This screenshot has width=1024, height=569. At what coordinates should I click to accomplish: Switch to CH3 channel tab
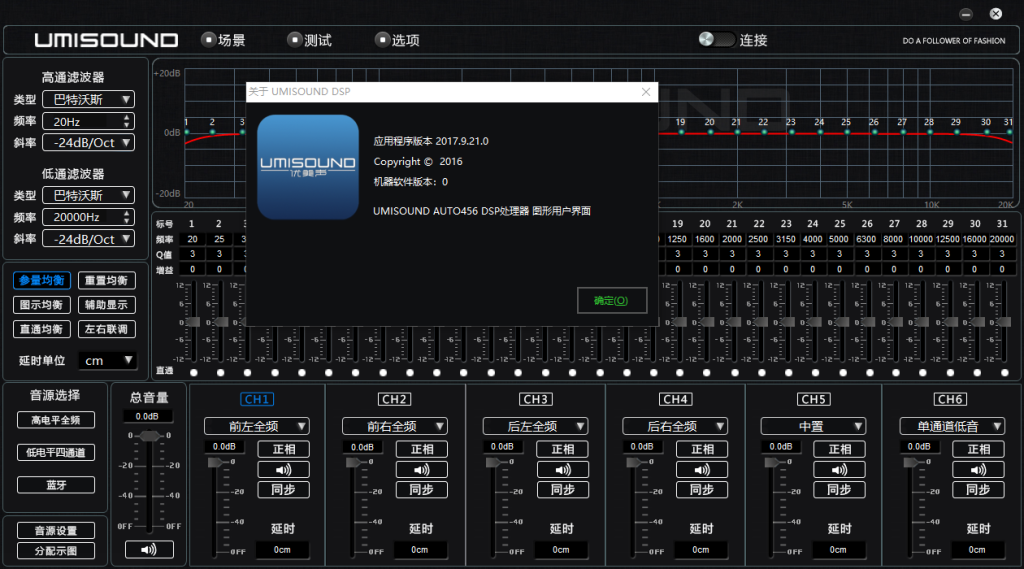tap(536, 398)
